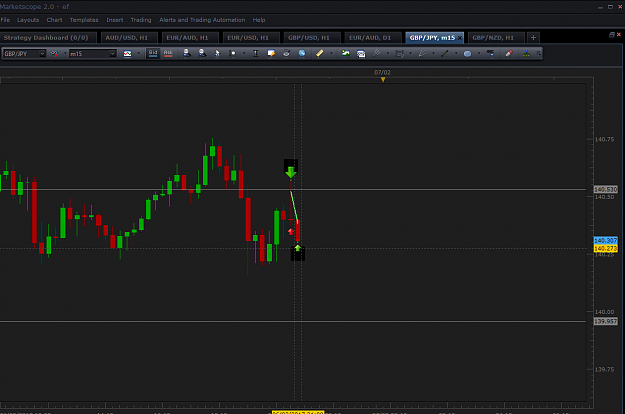The width and height of the screenshot is (625, 414).
Task: Expand the chart type dropdown arrow
Action: pyautogui.click(x=139, y=53)
